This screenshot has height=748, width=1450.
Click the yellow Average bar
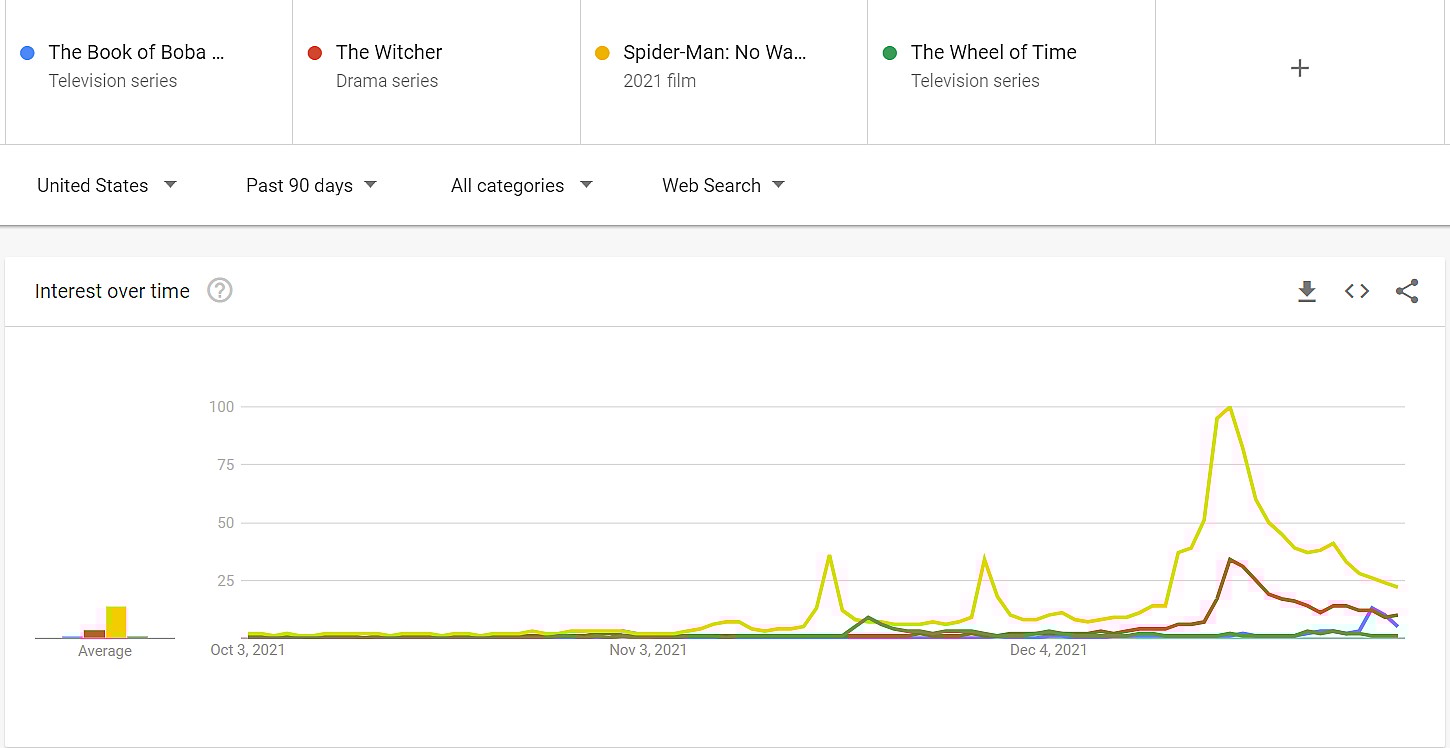tap(116, 622)
